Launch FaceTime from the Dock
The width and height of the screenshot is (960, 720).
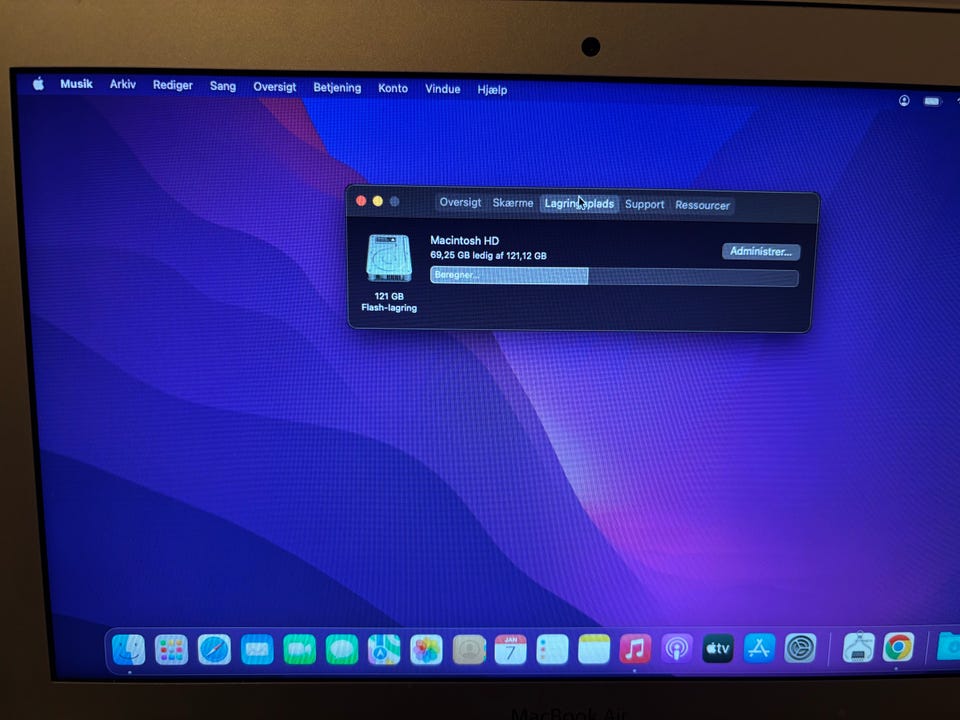point(299,649)
